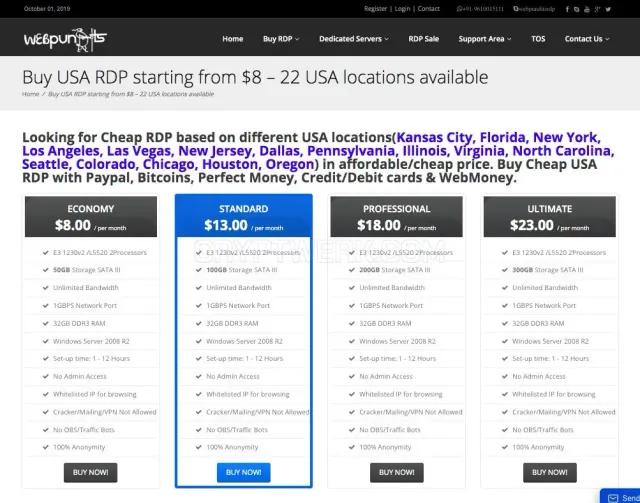Viewport: 640px width, 503px height.
Task: Click "32GB DDR3 RAM" in Standard plan
Action: 232,323
